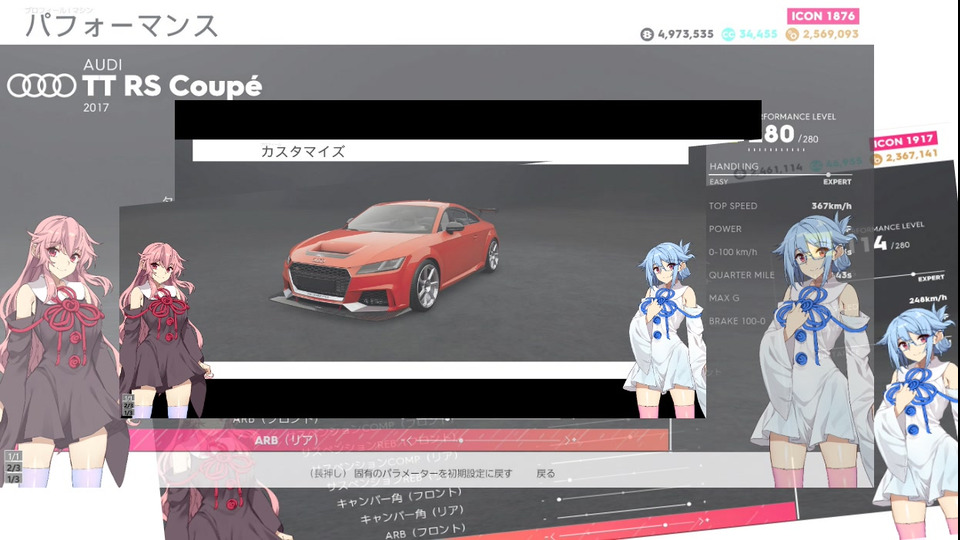Click the Crew Credits CC icon
The image size is (960, 540).
(x=728, y=34)
